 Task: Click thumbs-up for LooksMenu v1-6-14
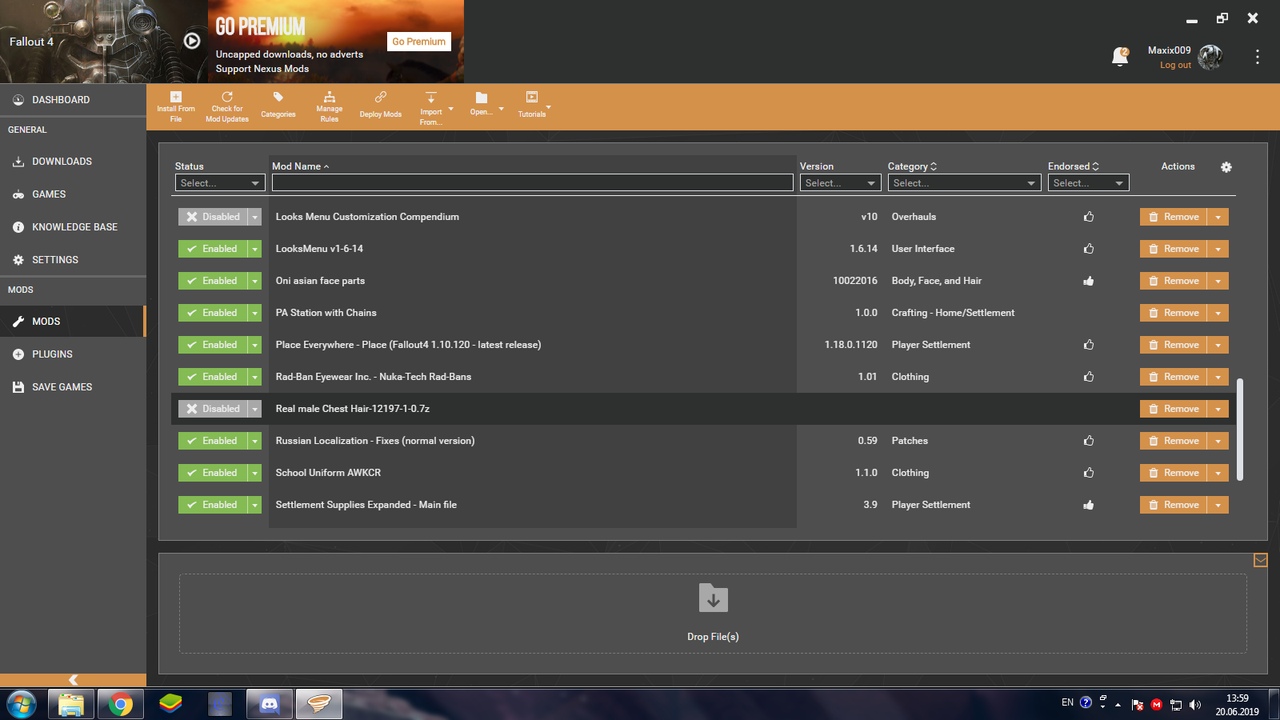click(x=1088, y=249)
